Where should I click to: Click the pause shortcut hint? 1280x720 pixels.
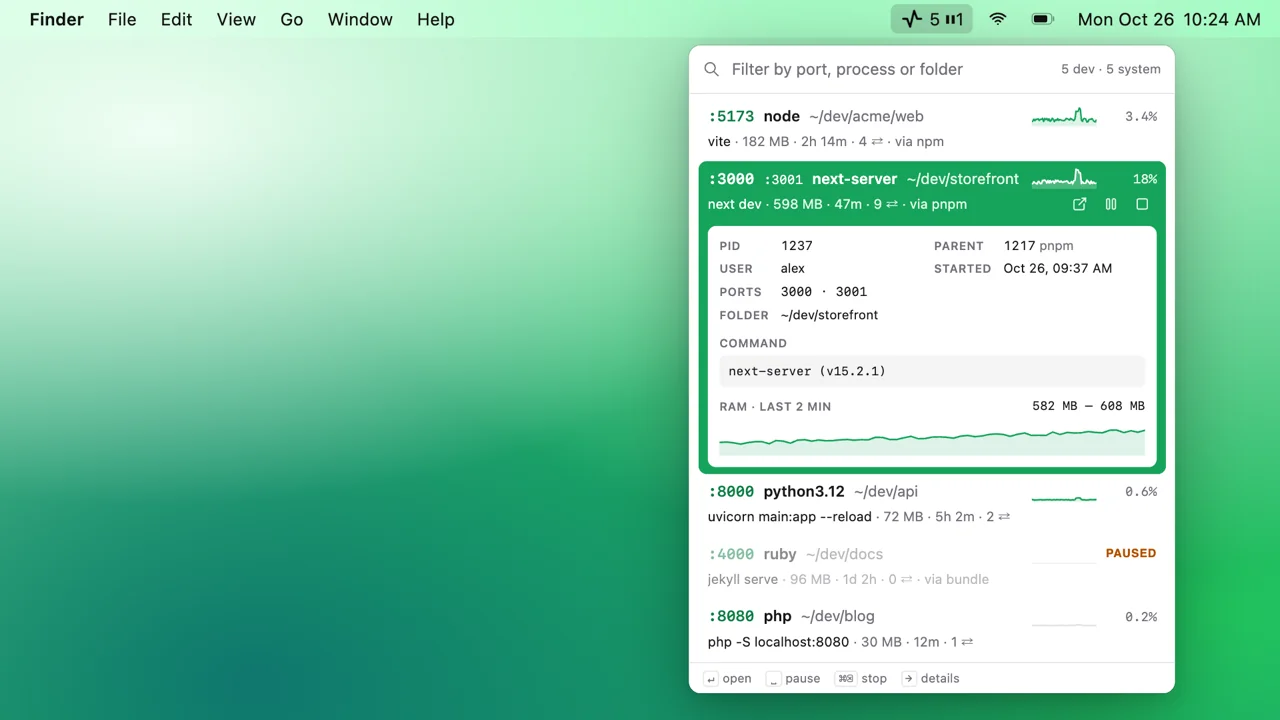point(793,678)
